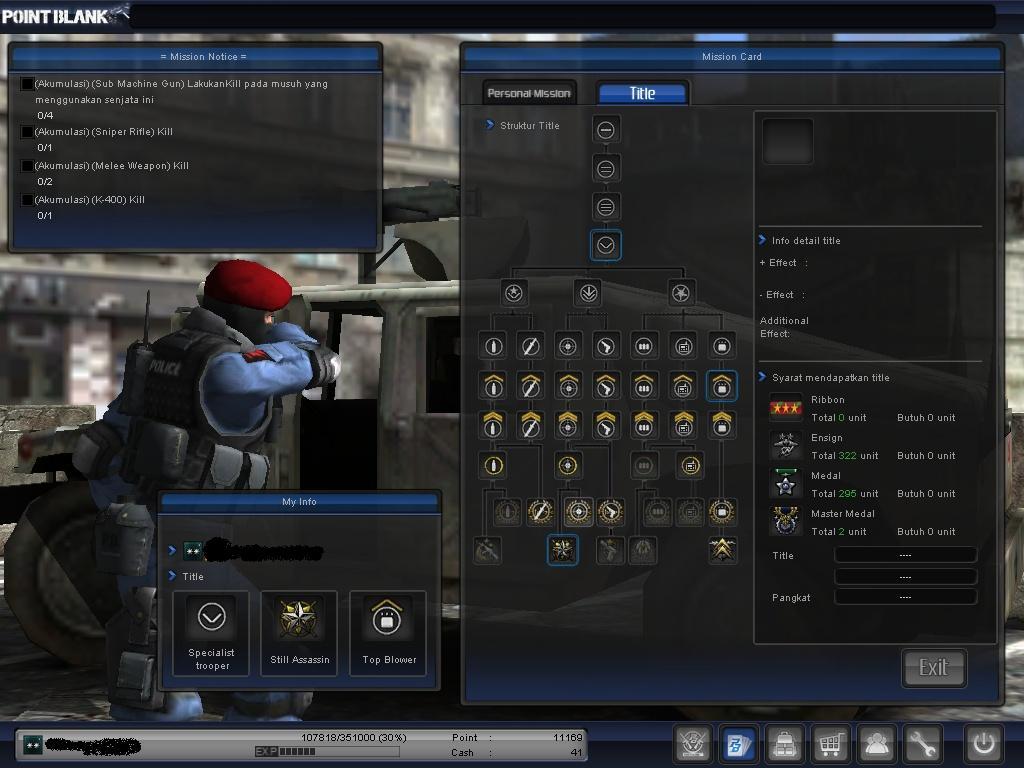The width and height of the screenshot is (1024, 768).
Task: Select the single-chevron knife title
Action: point(530,386)
